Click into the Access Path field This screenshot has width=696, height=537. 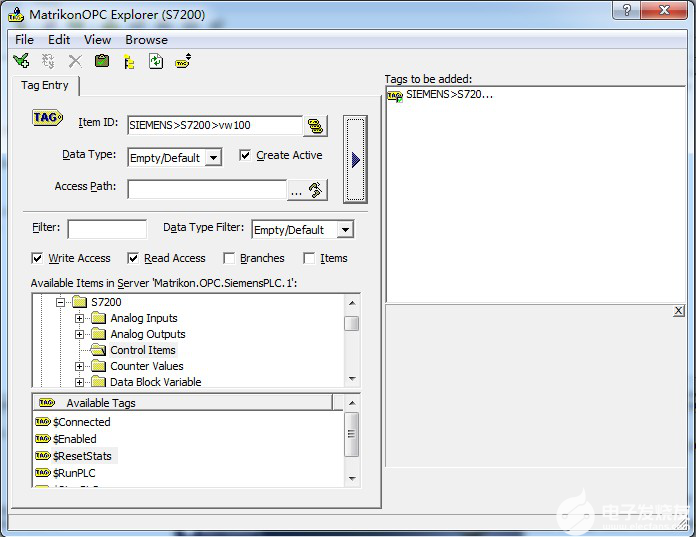[x=207, y=190]
